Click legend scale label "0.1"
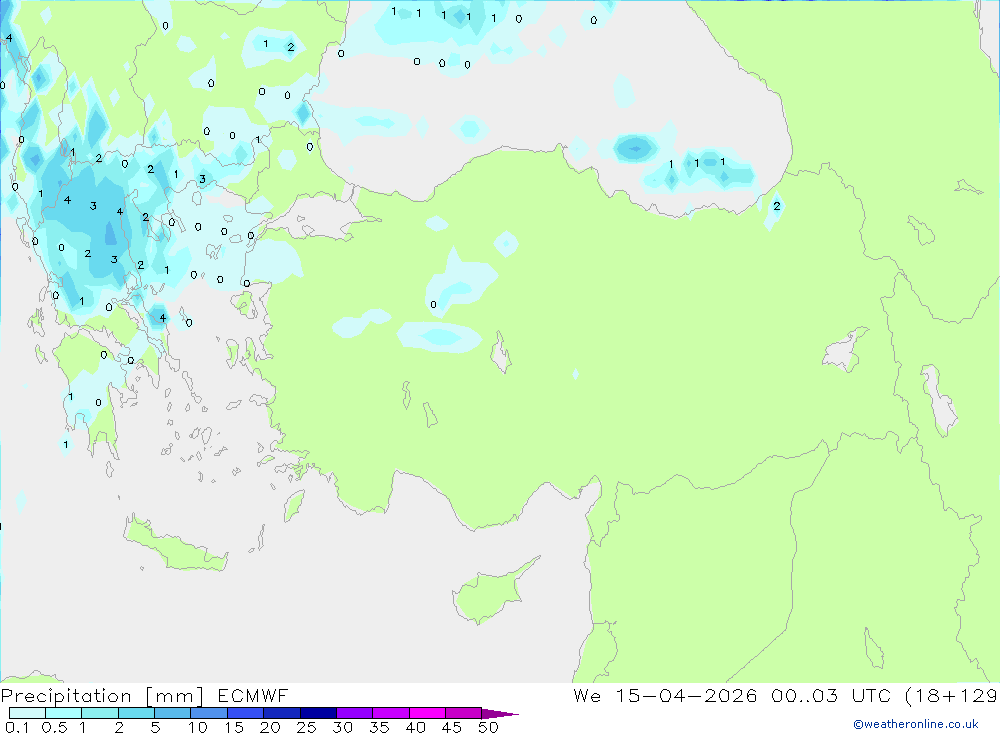This screenshot has width=1000, height=733. coord(17,727)
